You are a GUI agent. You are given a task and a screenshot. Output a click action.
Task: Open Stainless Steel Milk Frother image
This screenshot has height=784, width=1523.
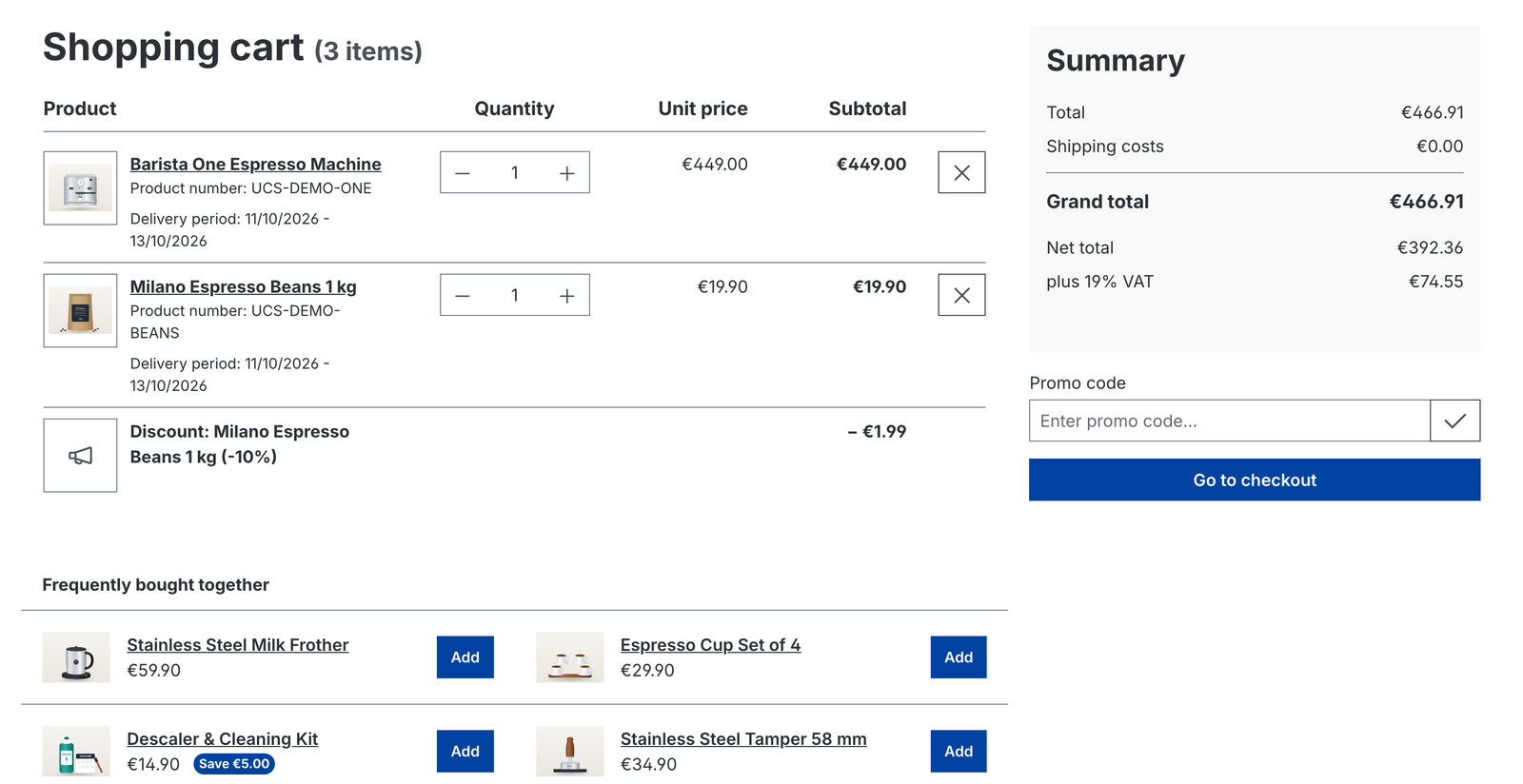click(x=76, y=657)
